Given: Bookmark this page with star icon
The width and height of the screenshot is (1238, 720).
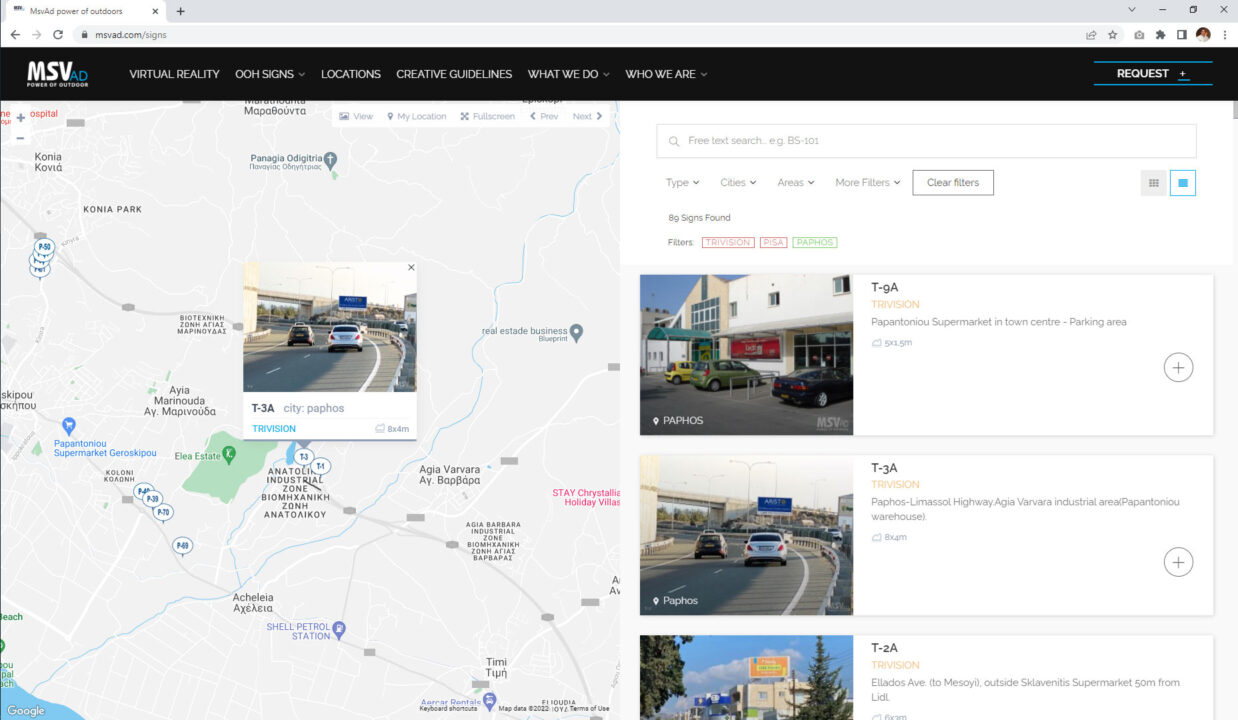Looking at the screenshot, I should [x=1112, y=34].
